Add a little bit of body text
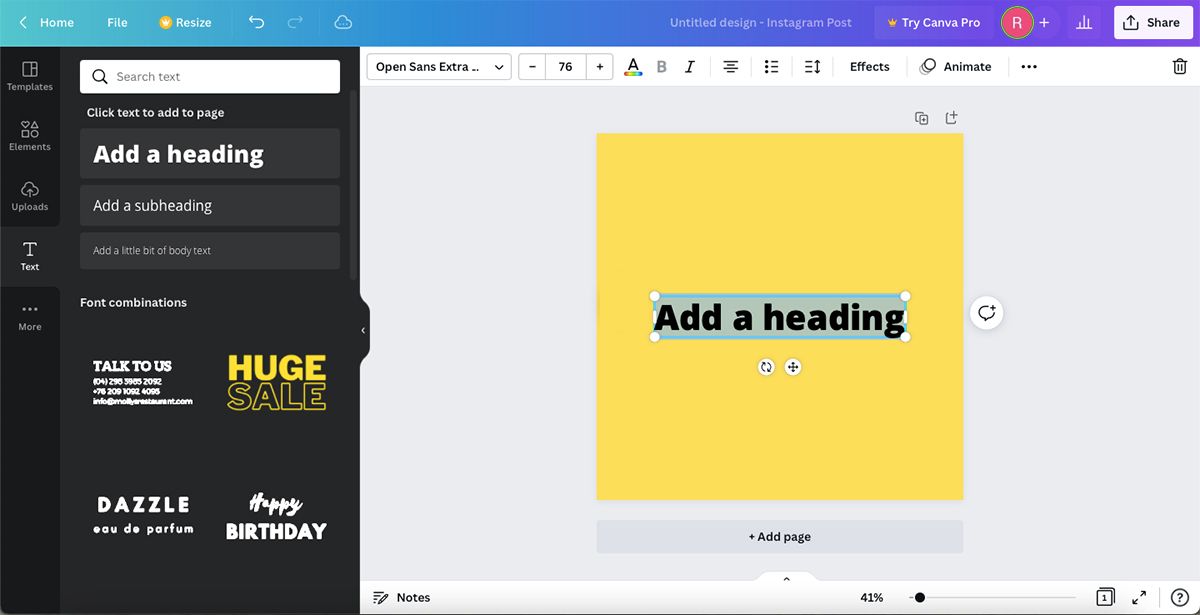The width and height of the screenshot is (1200, 615). point(210,250)
